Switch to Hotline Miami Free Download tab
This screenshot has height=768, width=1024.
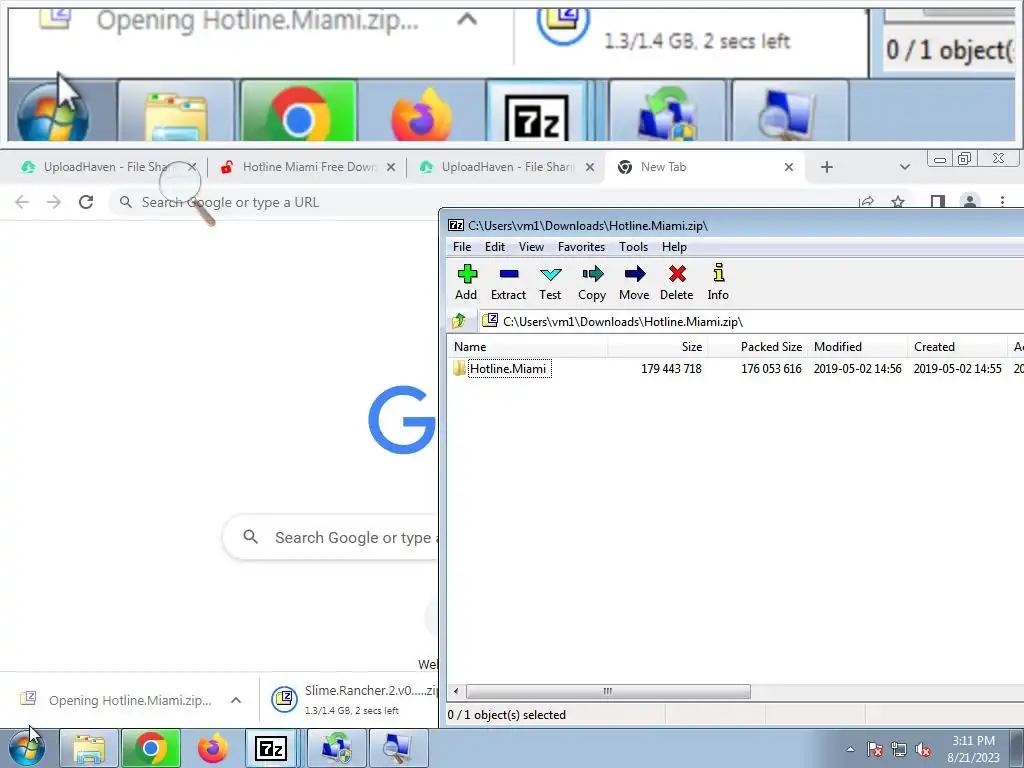[x=307, y=167]
